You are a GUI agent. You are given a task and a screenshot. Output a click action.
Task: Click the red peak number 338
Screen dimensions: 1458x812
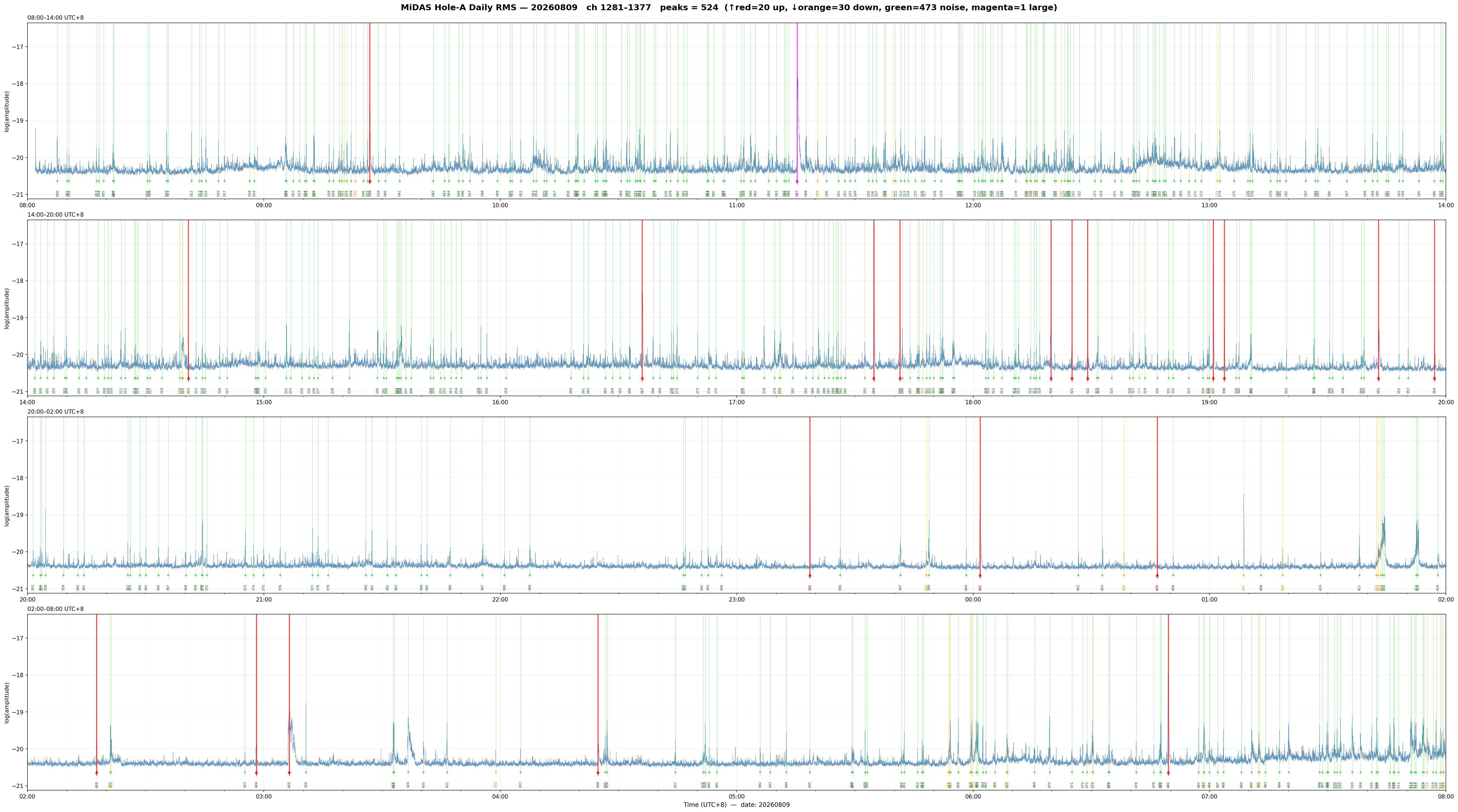click(x=1224, y=391)
